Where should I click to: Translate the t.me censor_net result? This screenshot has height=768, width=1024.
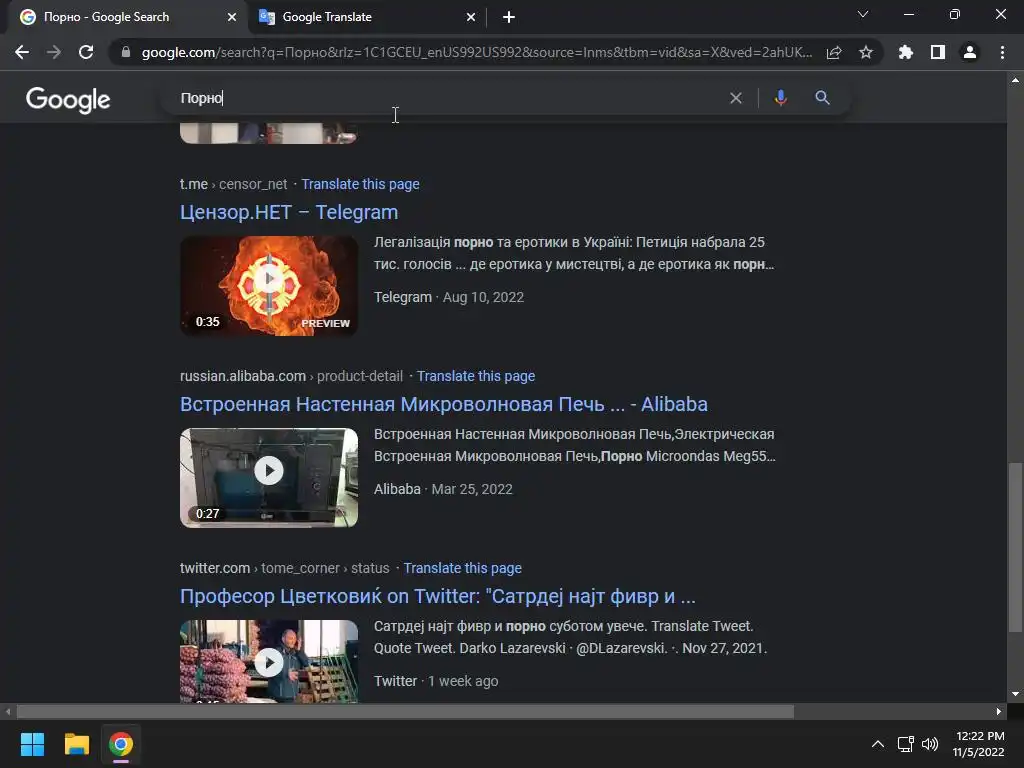(x=360, y=184)
